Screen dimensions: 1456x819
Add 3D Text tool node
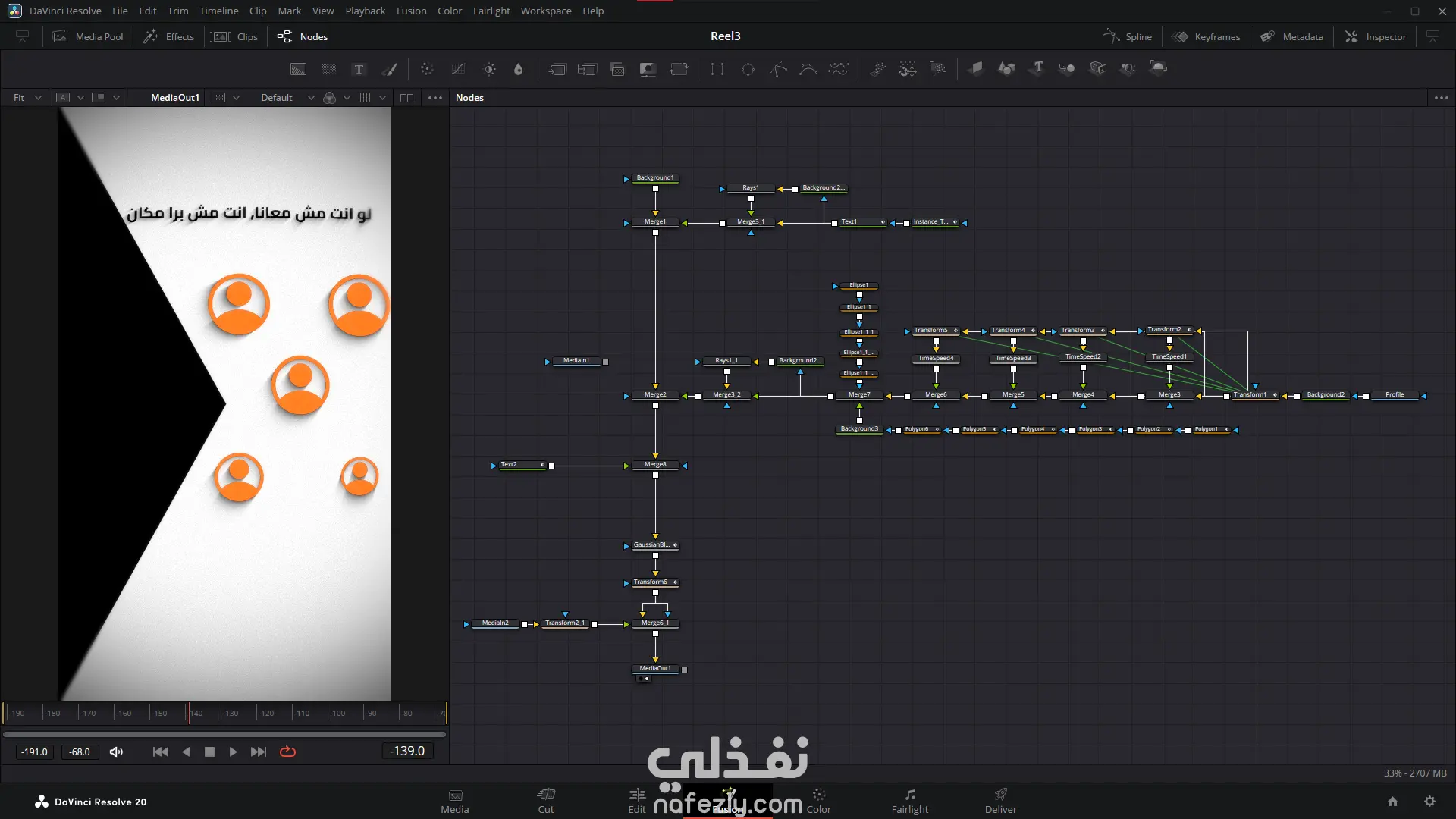point(1037,68)
